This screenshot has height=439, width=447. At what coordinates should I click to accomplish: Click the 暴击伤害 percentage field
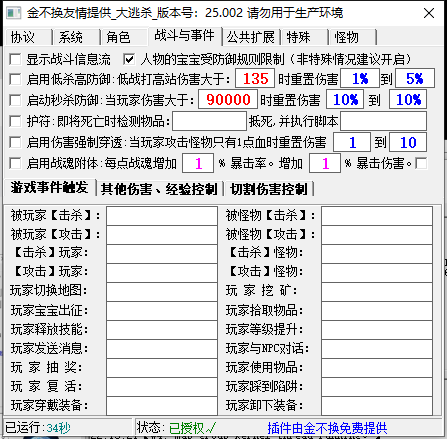[x=325, y=163]
